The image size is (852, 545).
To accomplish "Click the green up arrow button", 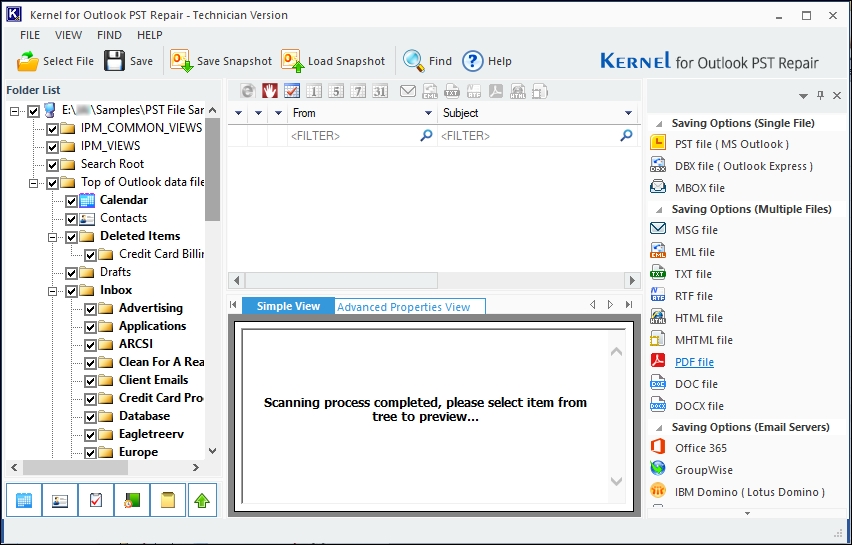I will pyautogui.click(x=202, y=500).
